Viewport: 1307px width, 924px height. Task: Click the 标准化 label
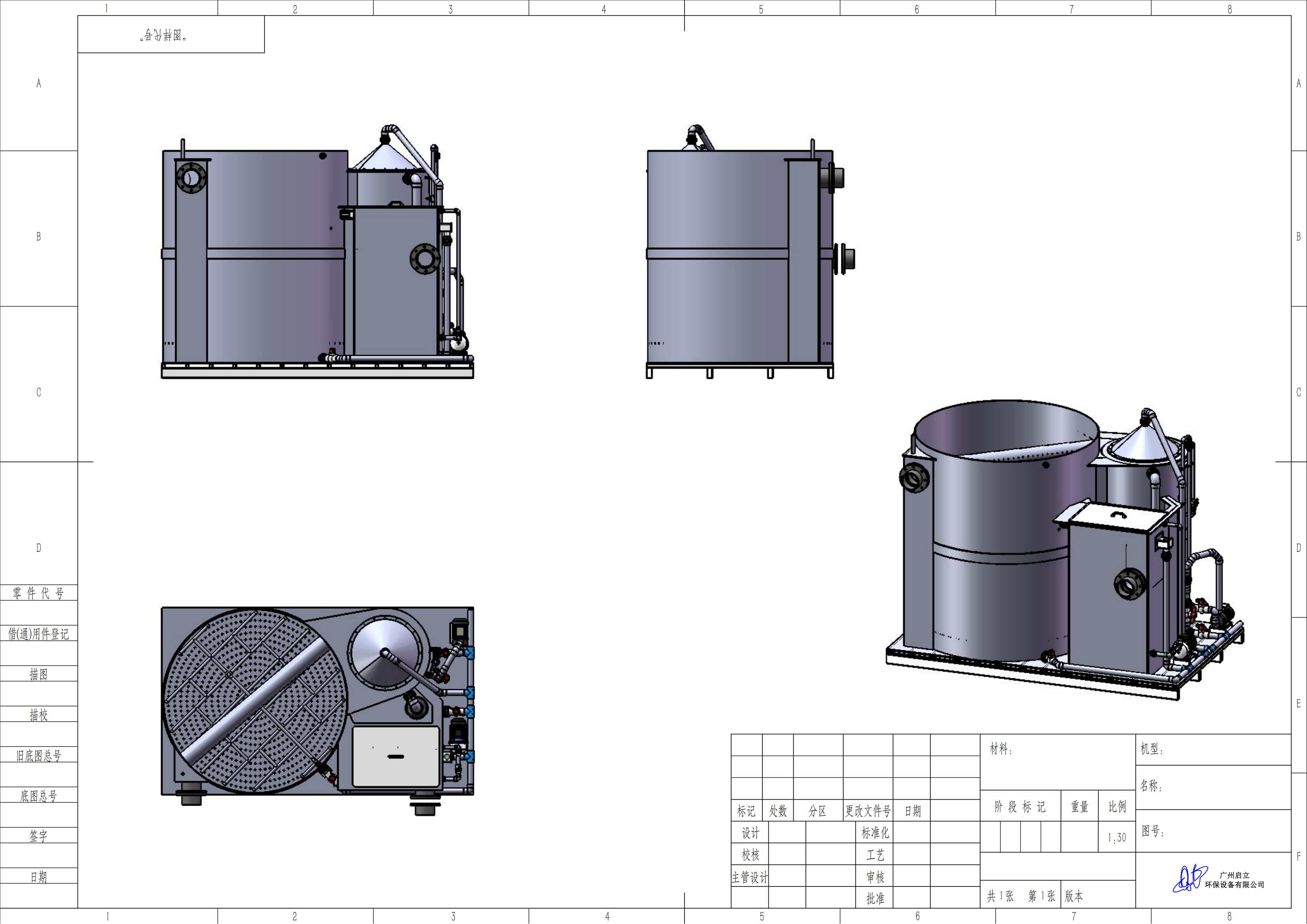click(x=875, y=832)
